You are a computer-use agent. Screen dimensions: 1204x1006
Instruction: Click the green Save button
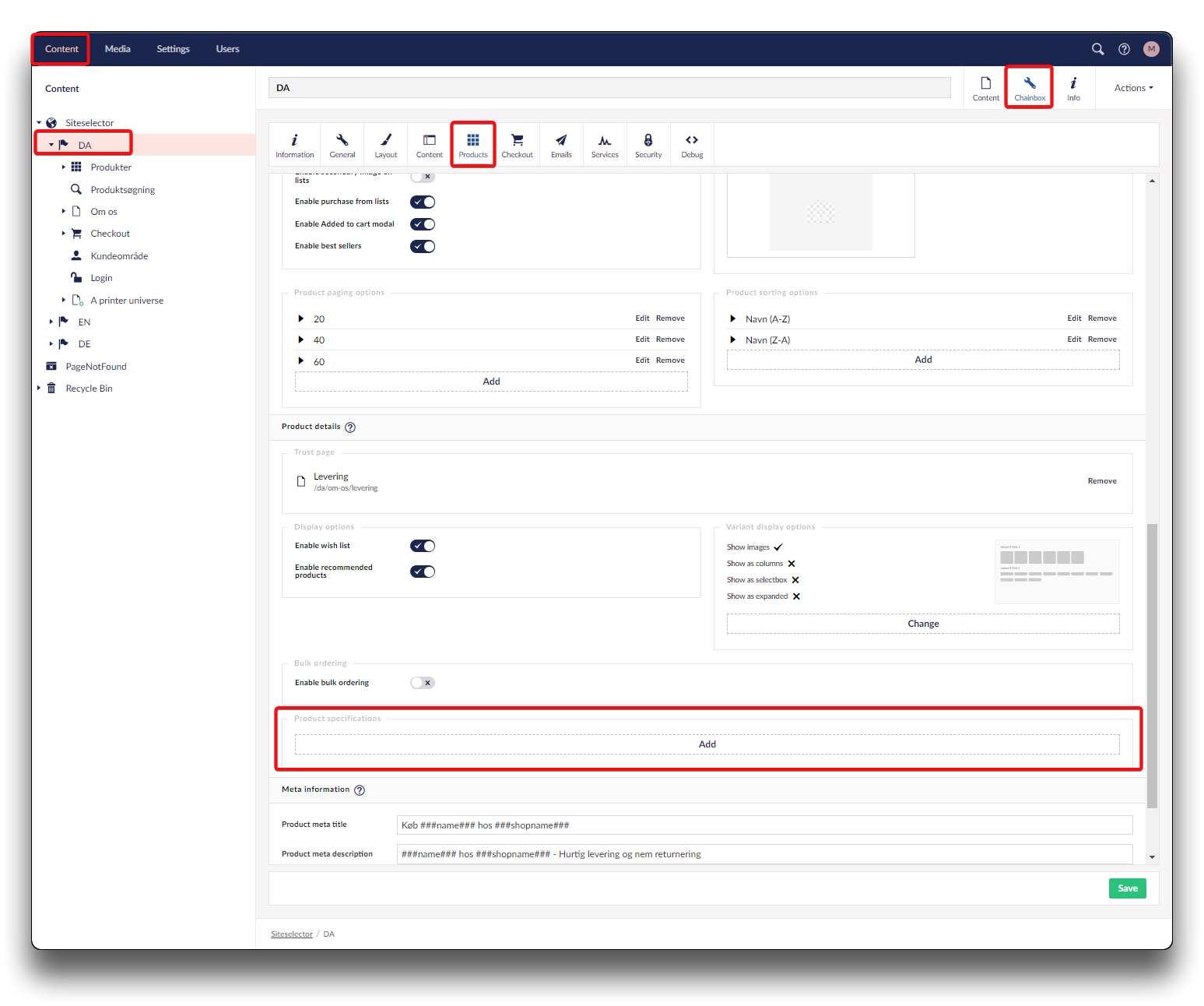[x=1127, y=888]
